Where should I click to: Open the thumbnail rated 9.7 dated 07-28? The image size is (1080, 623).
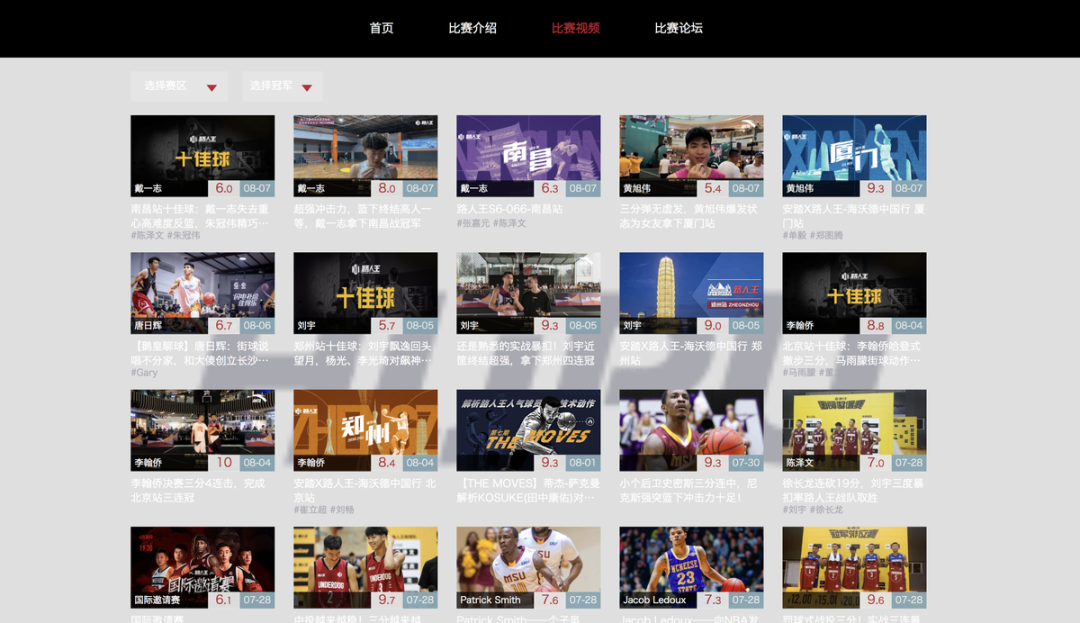[x=365, y=567]
